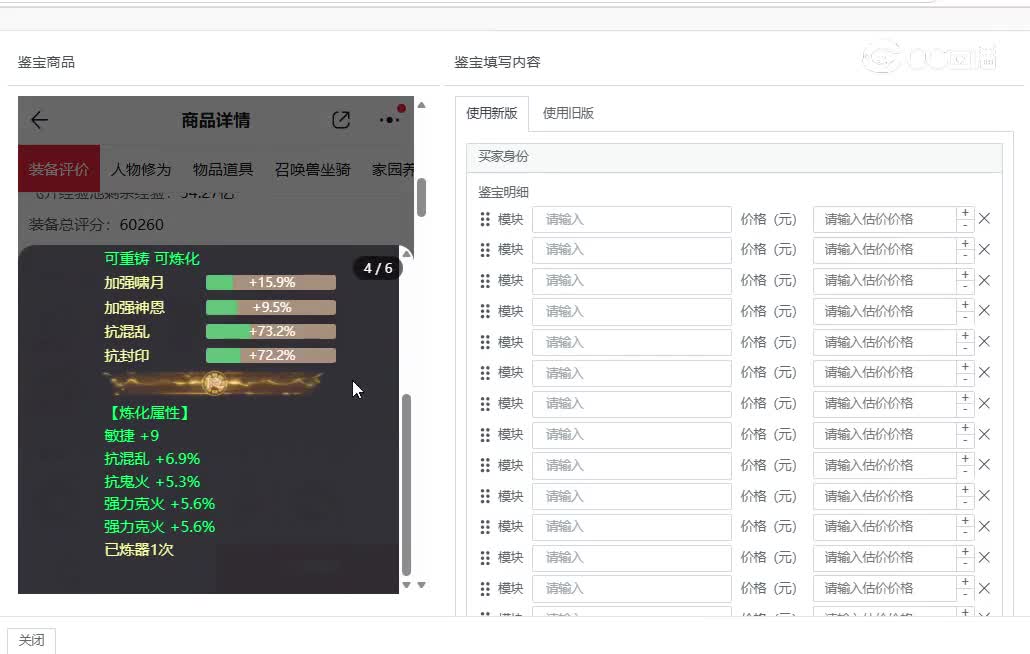Click the 关闭 button
The height and width of the screenshot is (654, 1030).
32,640
